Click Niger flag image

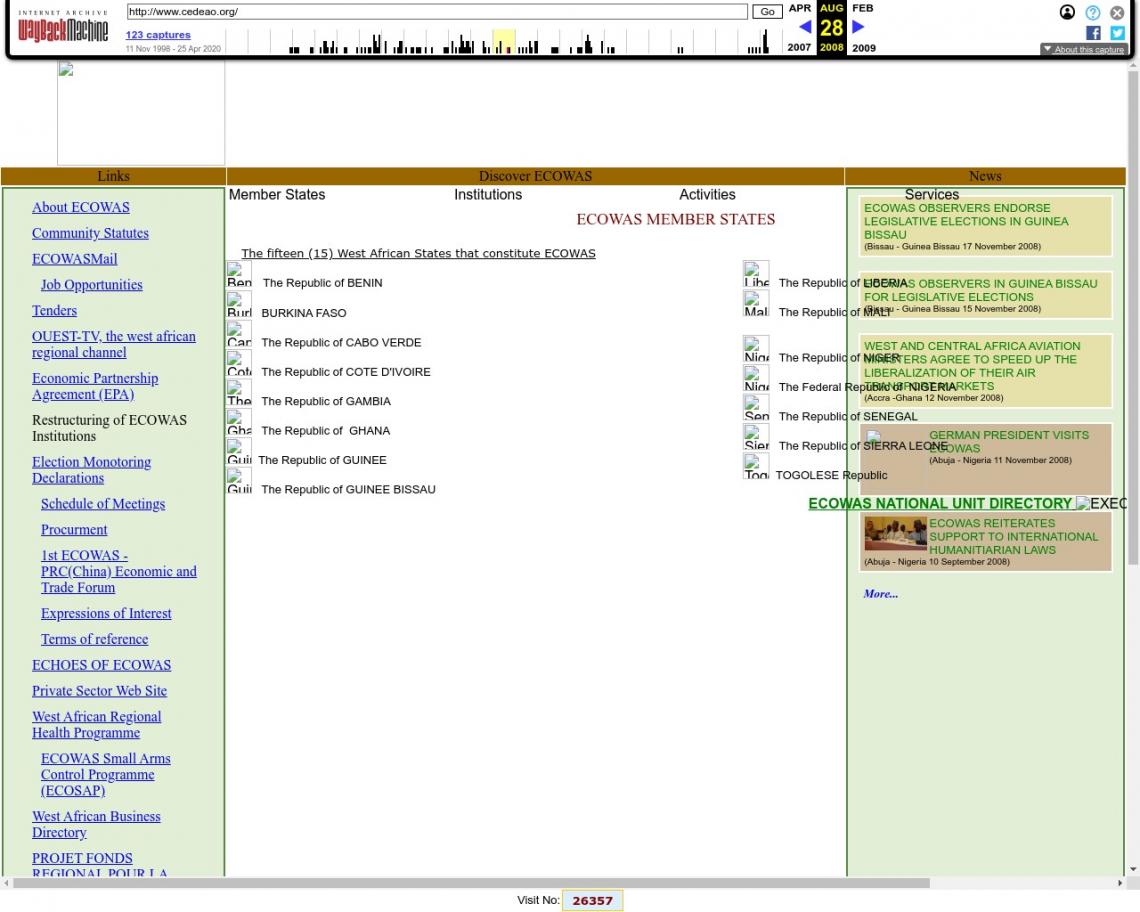click(756, 349)
